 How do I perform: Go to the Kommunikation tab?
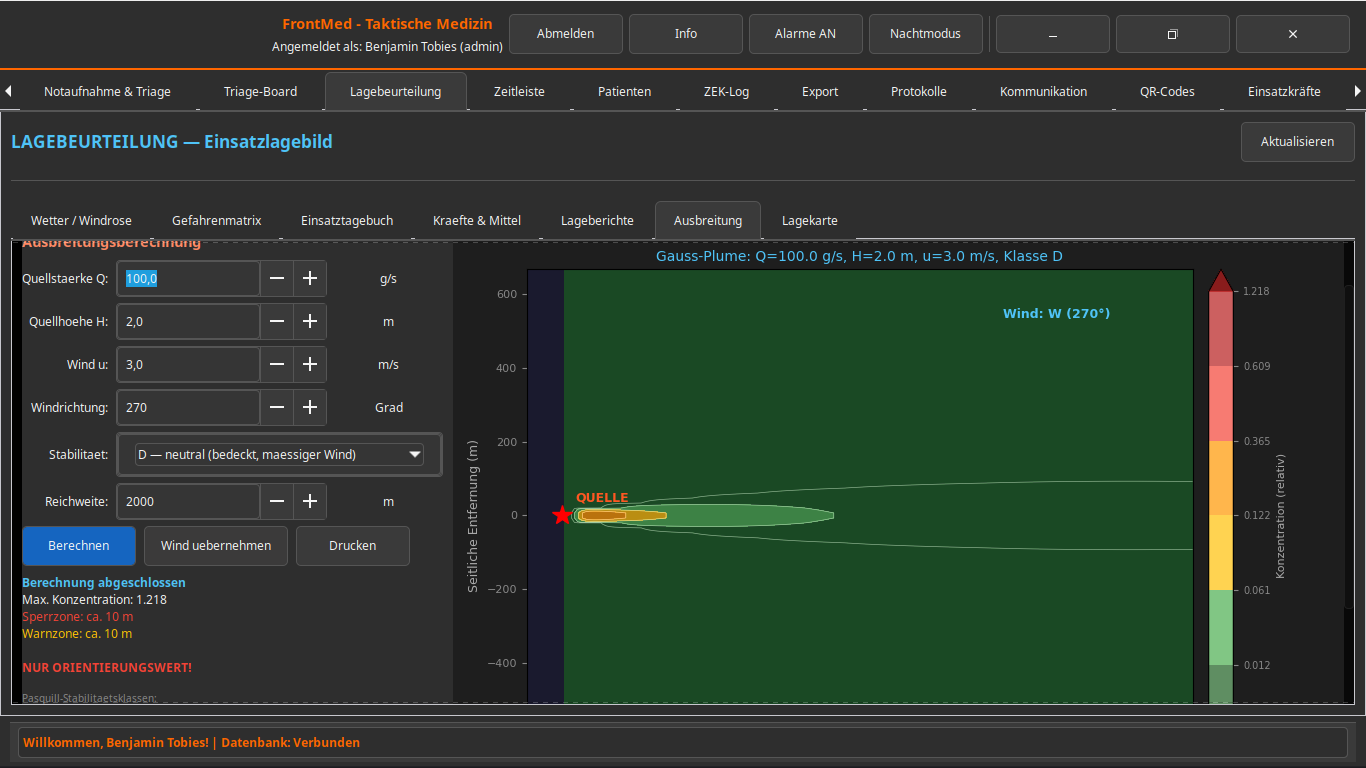coord(1043,92)
